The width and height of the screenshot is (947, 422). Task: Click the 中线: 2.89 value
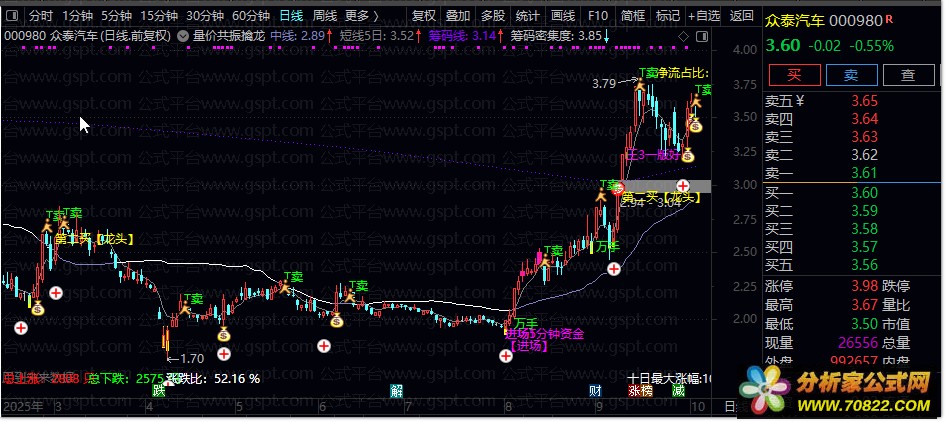[301, 36]
